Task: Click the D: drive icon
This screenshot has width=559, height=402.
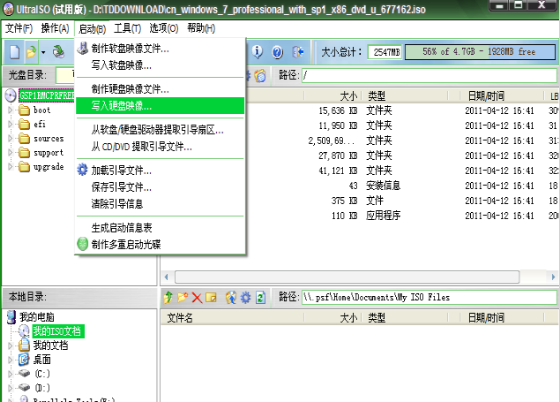Action: pyautogui.click(x=24, y=387)
